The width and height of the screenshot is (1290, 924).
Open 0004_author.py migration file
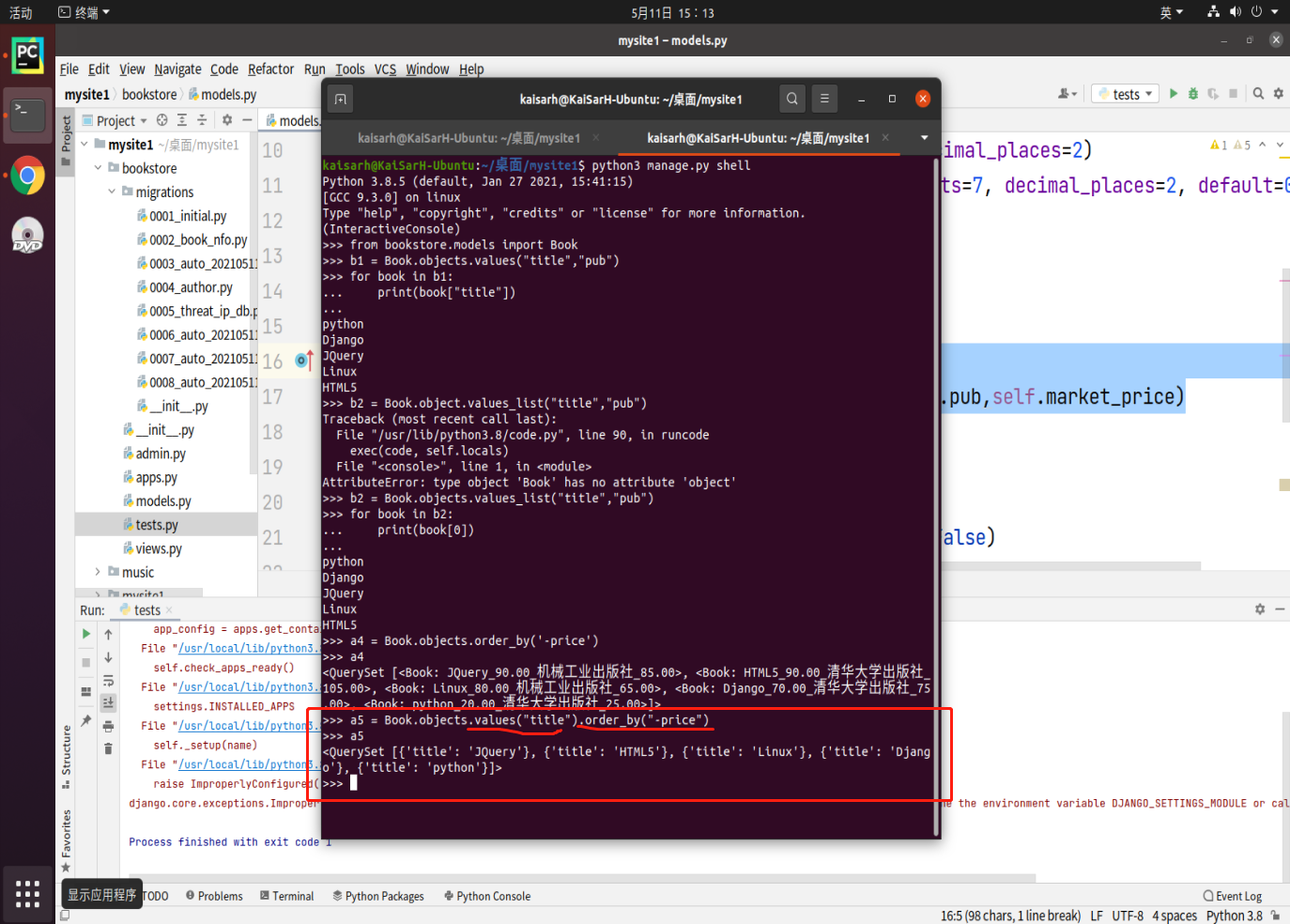coord(191,287)
